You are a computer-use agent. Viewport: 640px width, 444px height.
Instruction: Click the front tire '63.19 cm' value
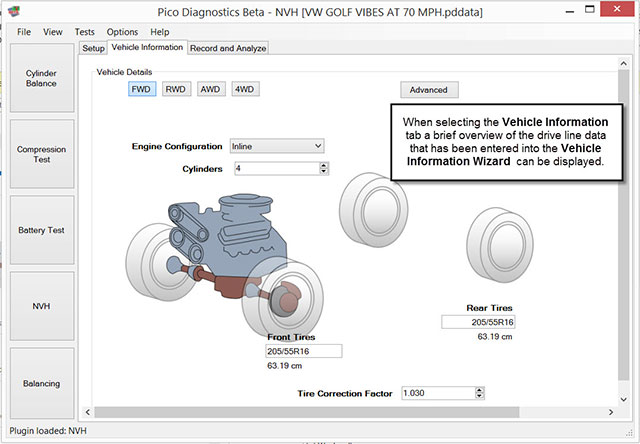click(x=284, y=366)
